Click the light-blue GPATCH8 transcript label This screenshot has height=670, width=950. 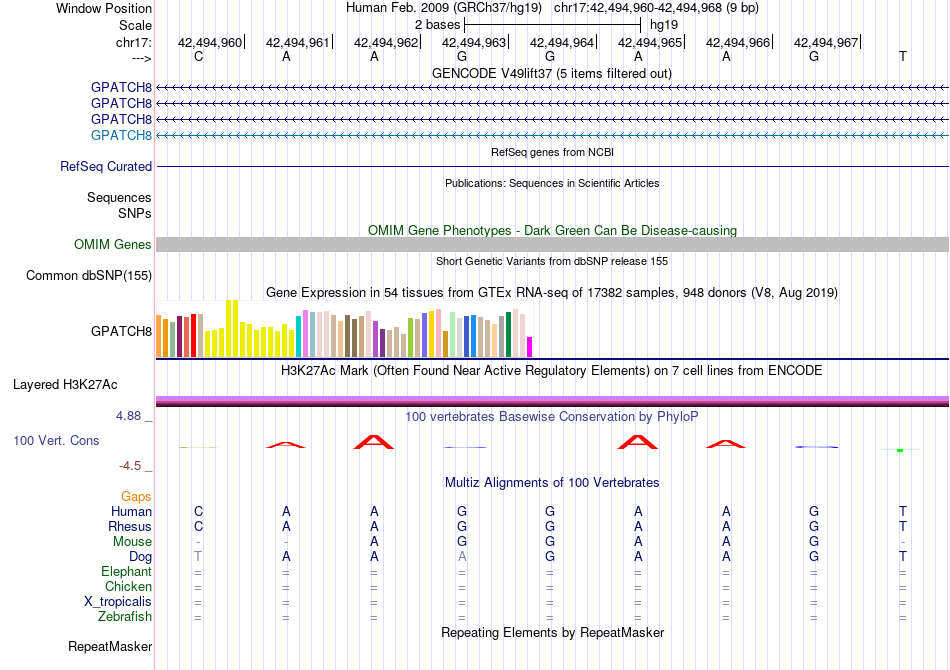[121, 135]
